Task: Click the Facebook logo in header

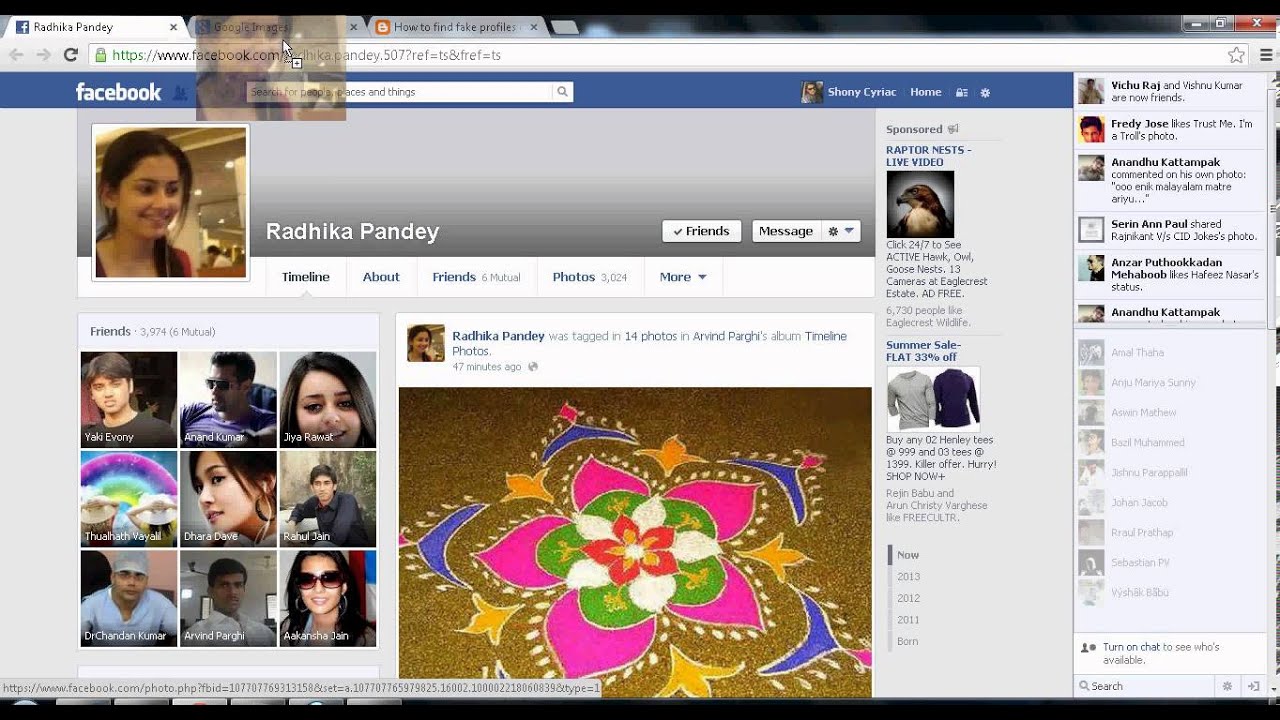Action: [x=118, y=92]
